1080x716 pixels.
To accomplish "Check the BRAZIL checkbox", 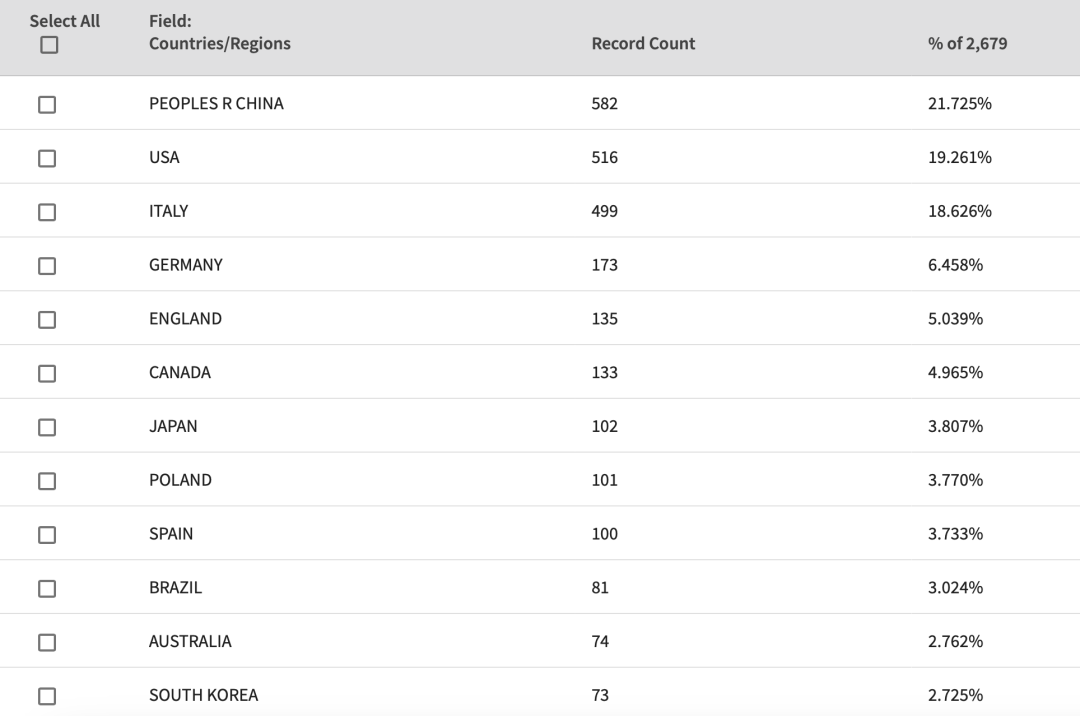I will (x=47, y=589).
